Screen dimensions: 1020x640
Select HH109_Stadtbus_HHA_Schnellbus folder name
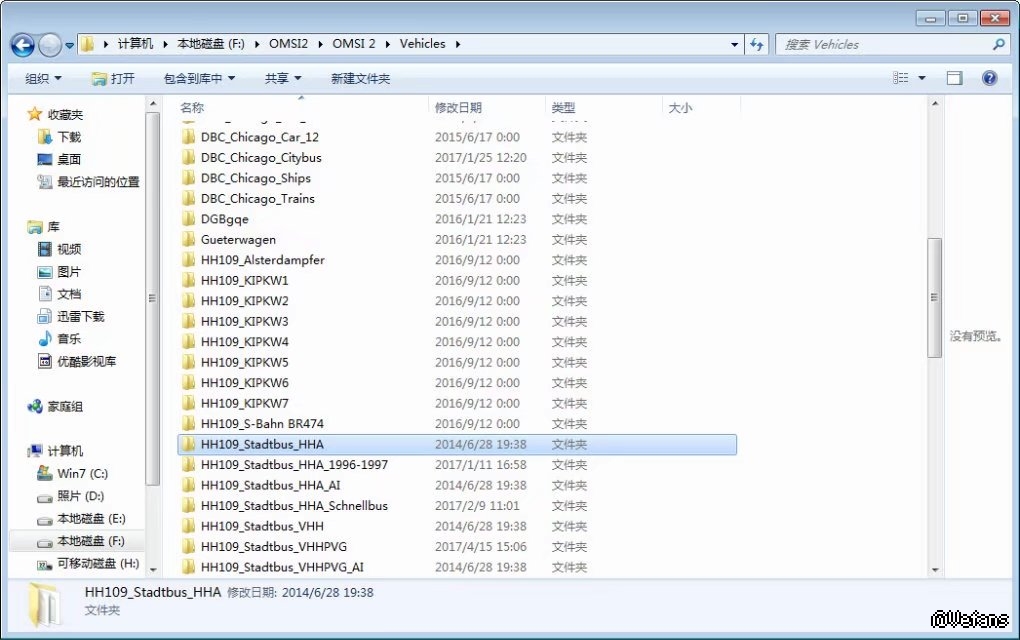pos(294,505)
